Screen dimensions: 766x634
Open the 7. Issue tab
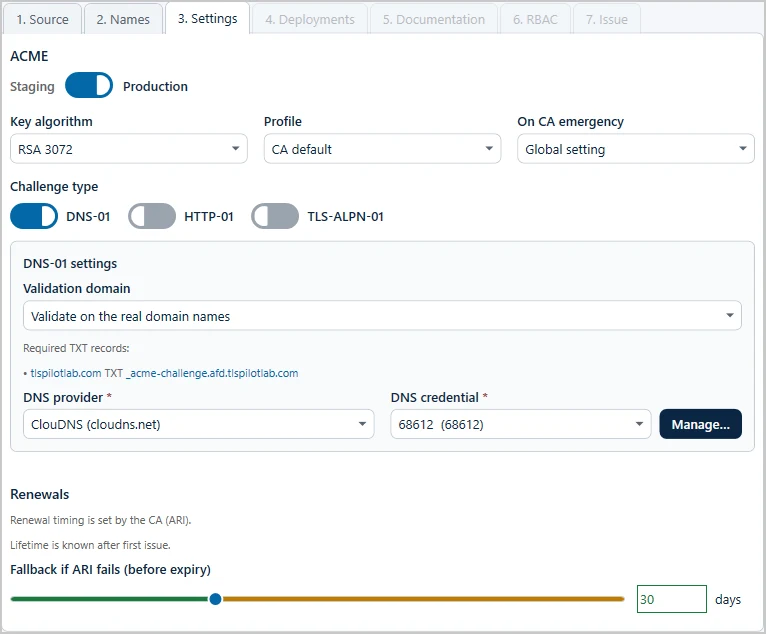click(x=607, y=20)
